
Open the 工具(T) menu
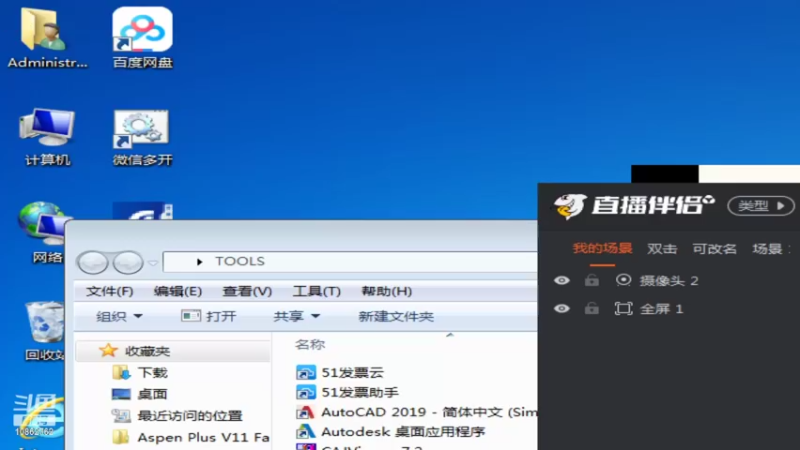[x=316, y=291]
